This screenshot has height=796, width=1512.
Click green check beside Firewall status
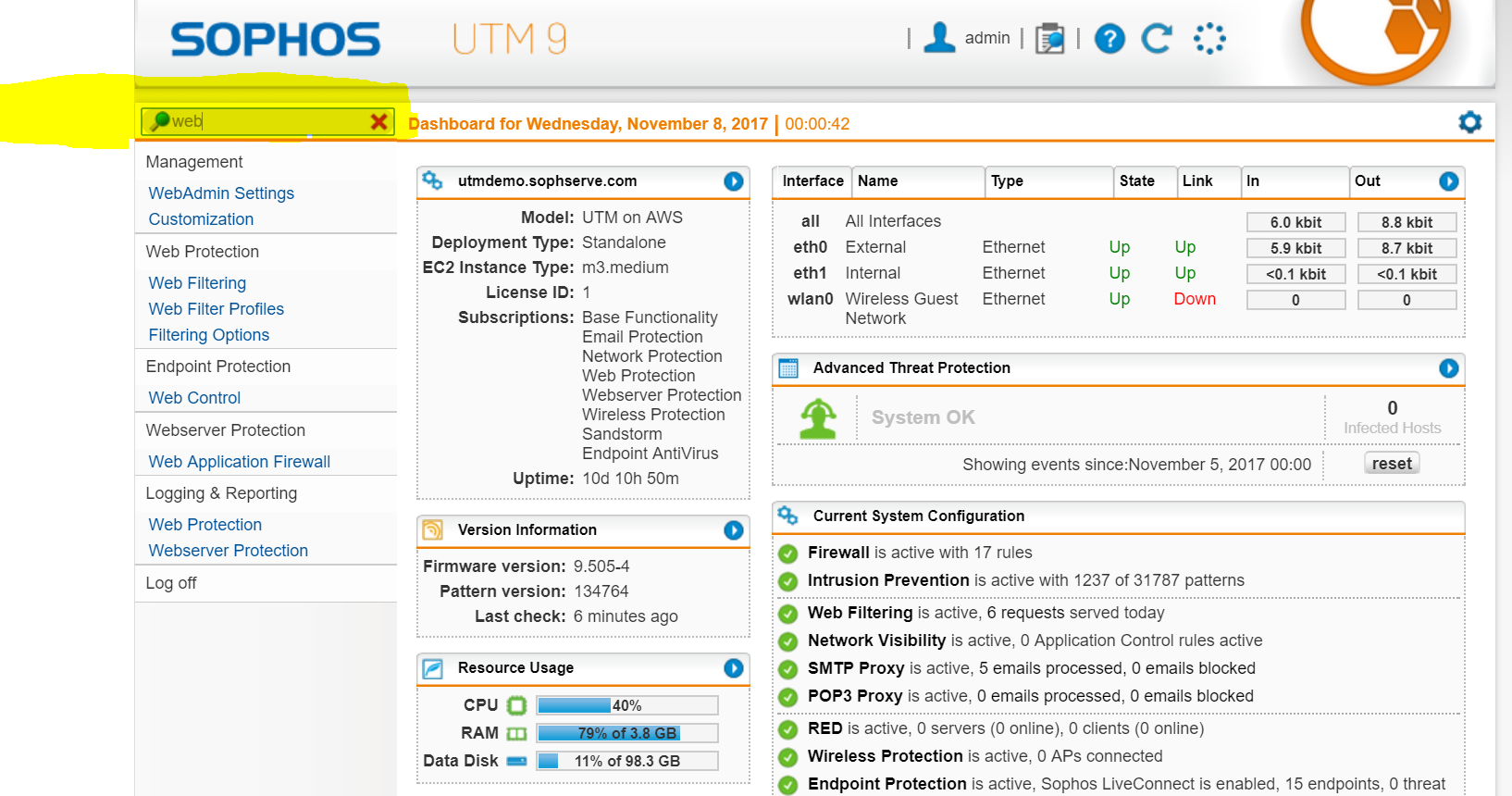coord(788,553)
